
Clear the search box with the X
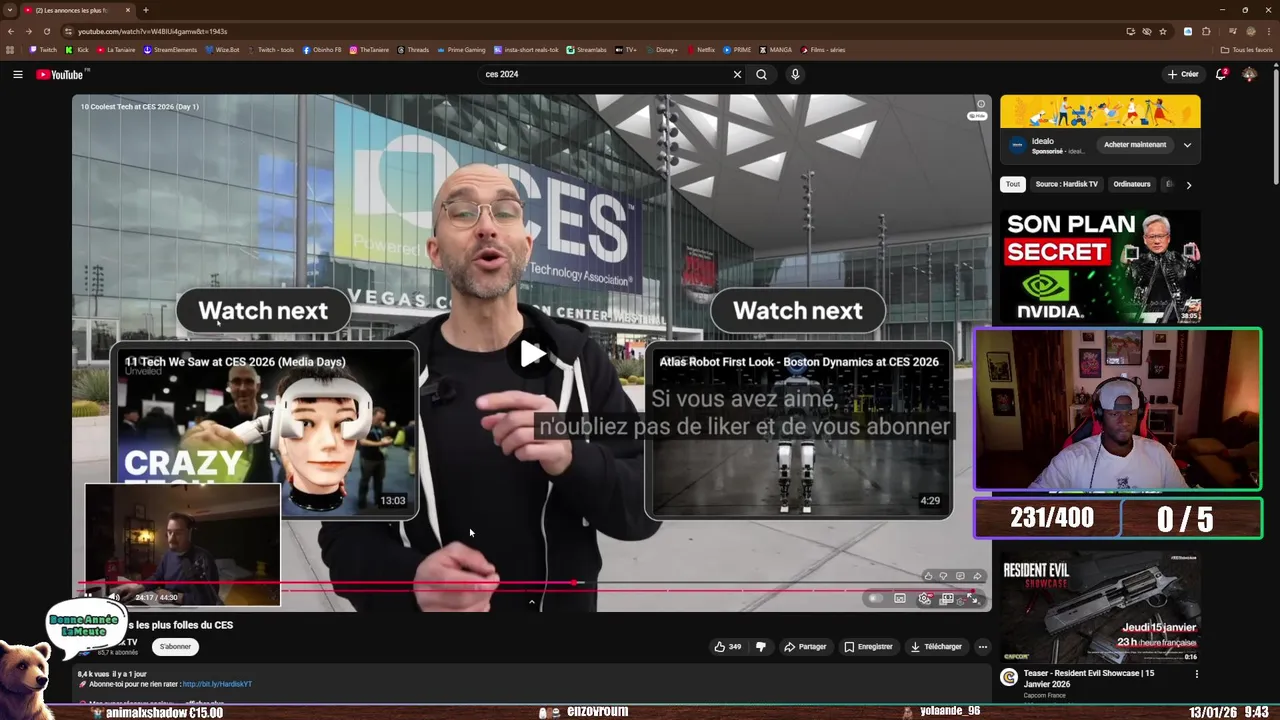(737, 74)
